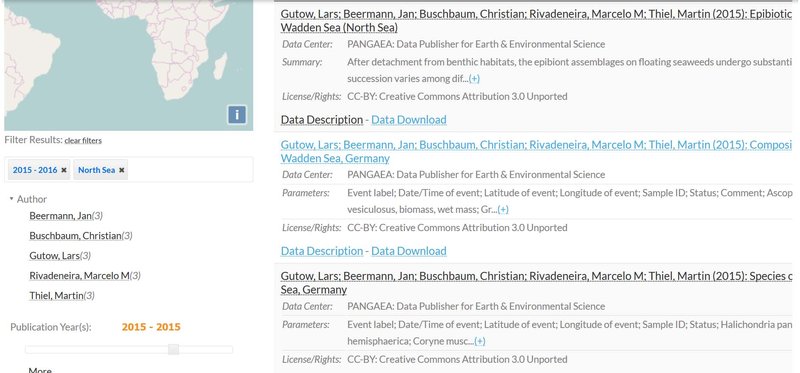Click the clear filters link
The height and width of the screenshot is (373, 800).
pyautogui.click(x=83, y=140)
